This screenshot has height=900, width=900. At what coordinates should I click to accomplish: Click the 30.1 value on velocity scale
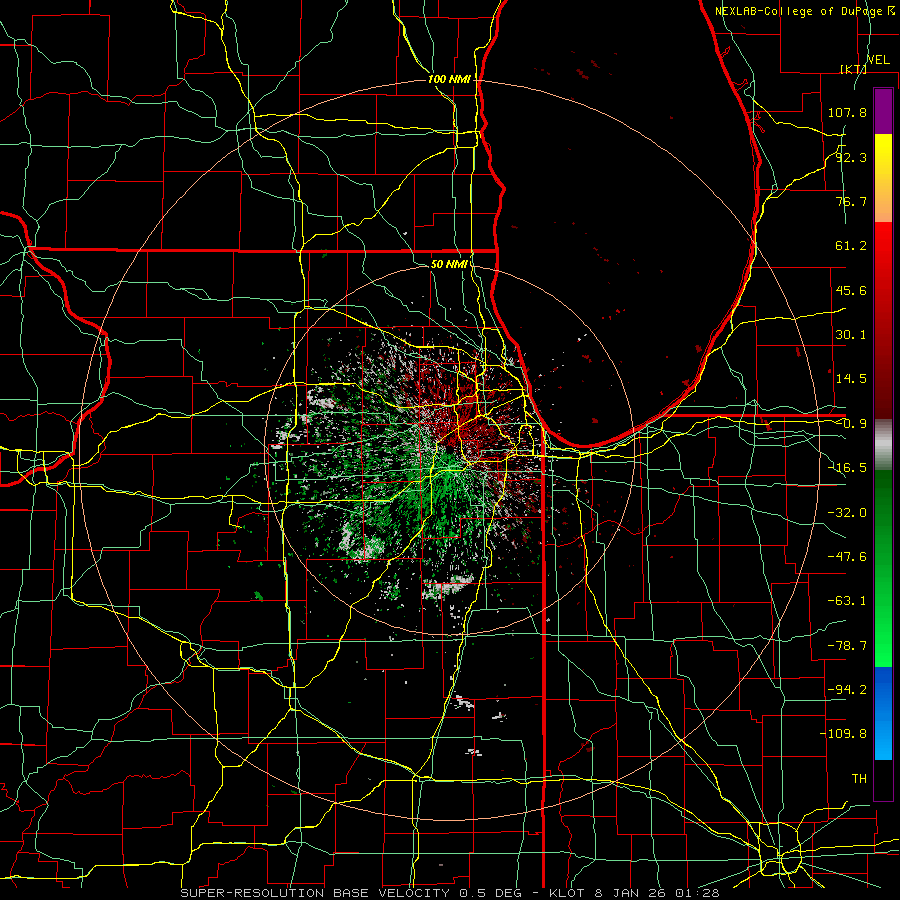(x=851, y=335)
